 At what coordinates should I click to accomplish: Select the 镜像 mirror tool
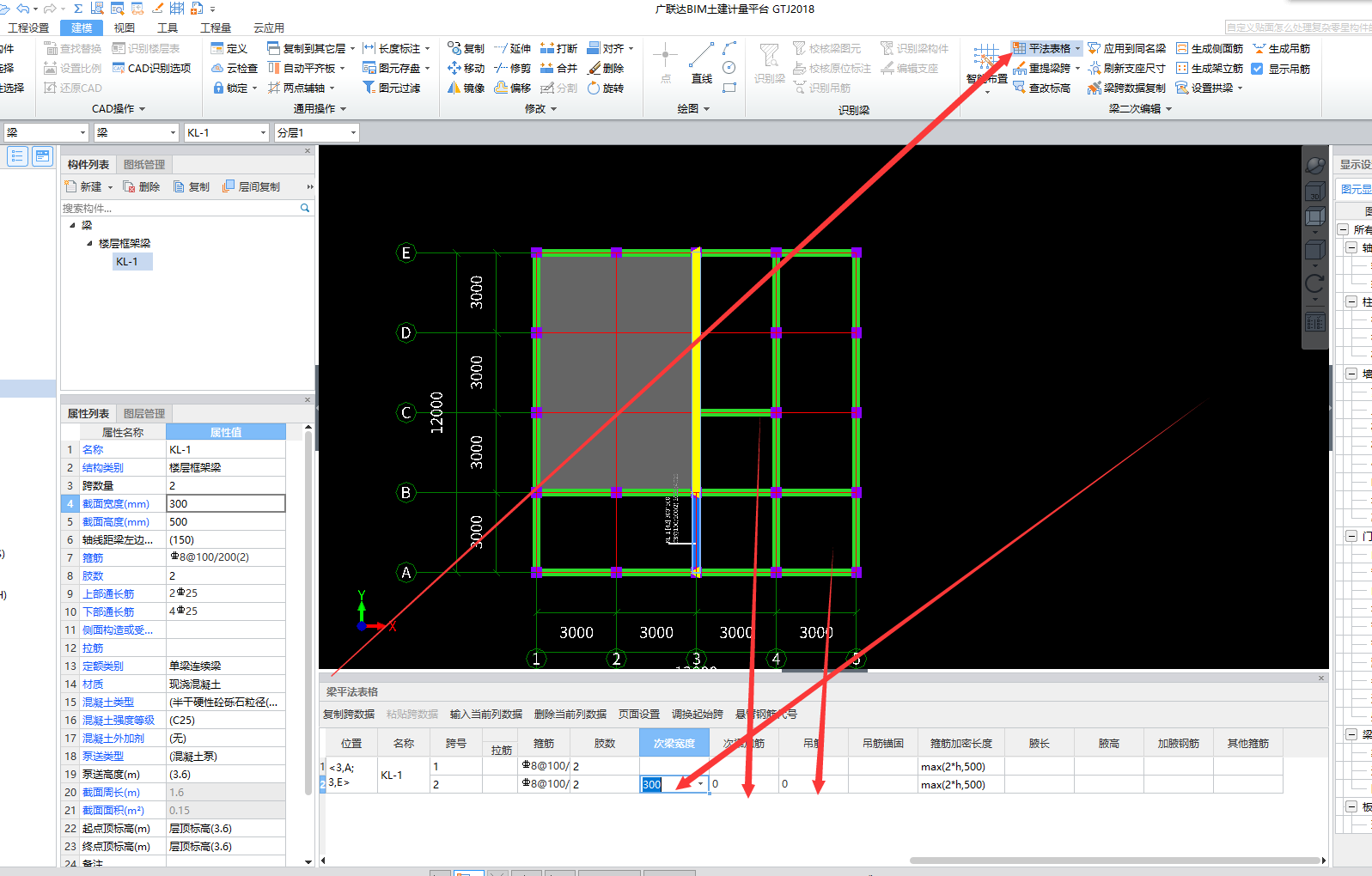coord(466,88)
